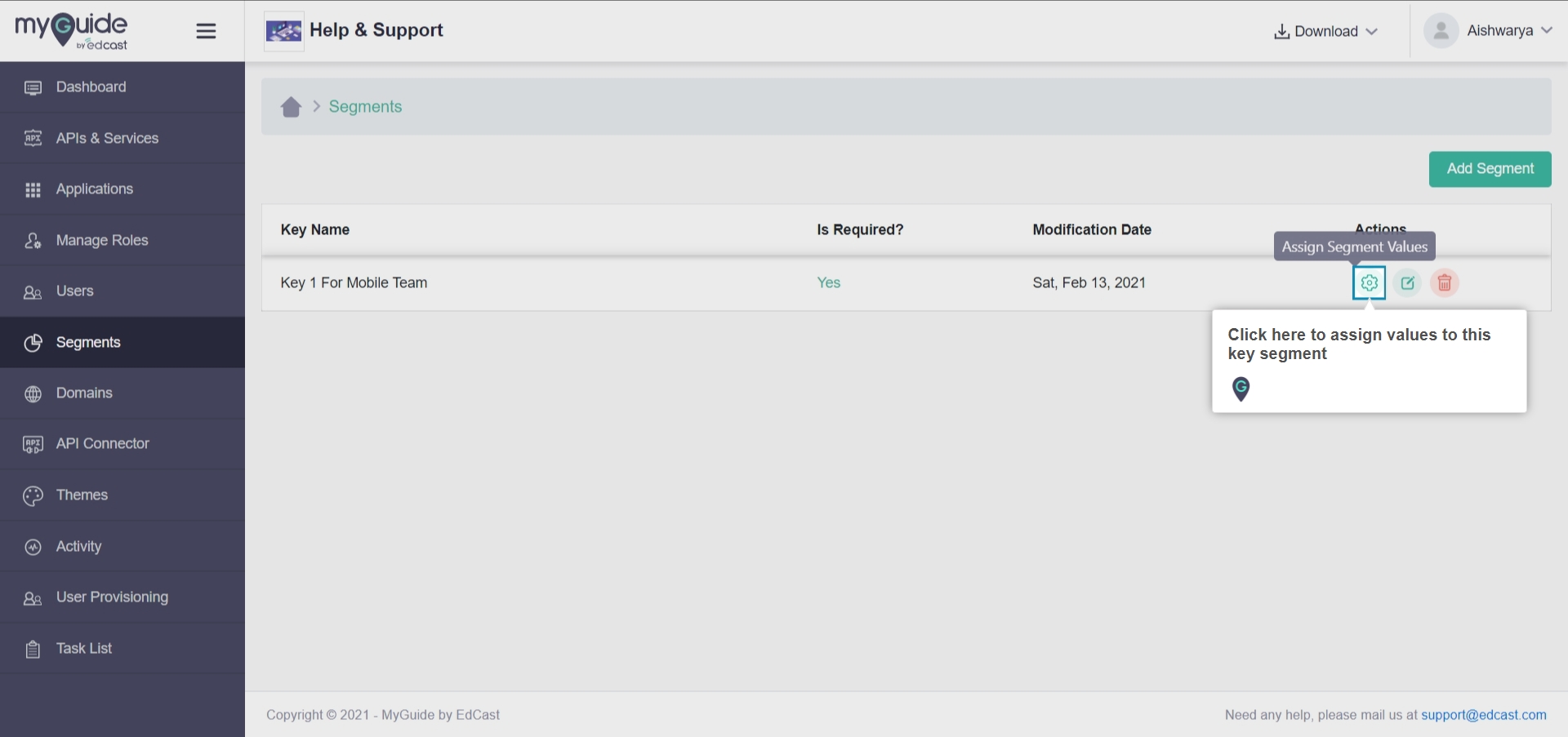The height and width of the screenshot is (737, 1568).
Task: Click the edit segment pencil icon
Action: [x=1407, y=283]
